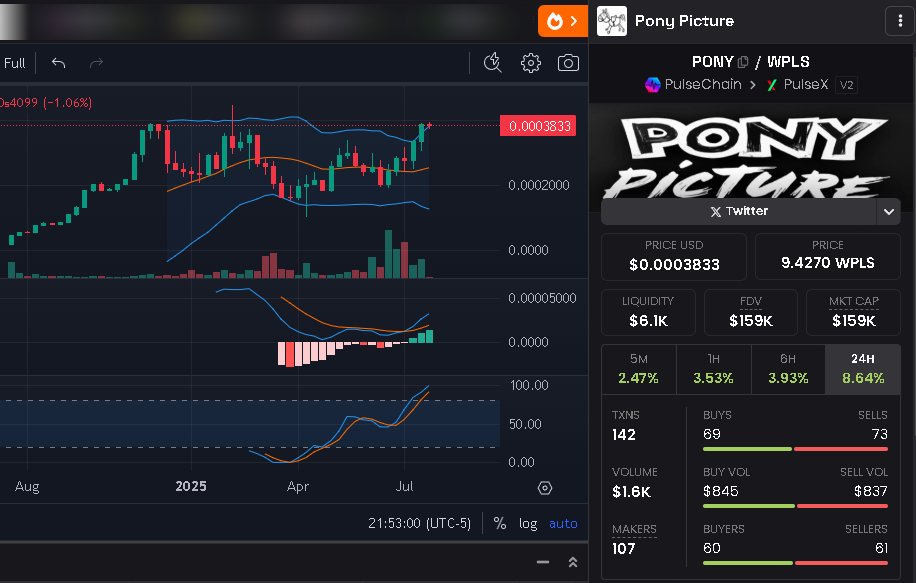Click the Pony Picture token avatar

click(612, 21)
